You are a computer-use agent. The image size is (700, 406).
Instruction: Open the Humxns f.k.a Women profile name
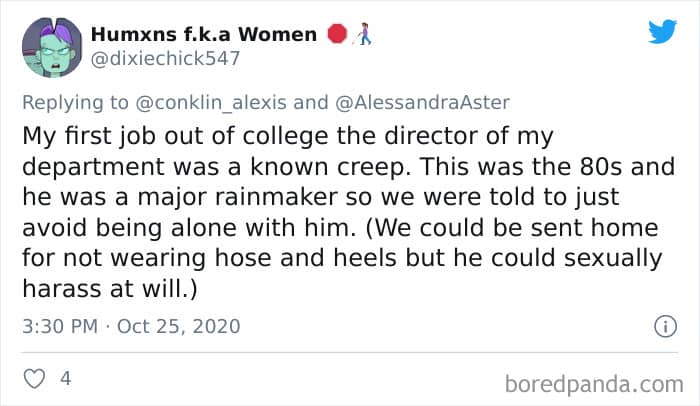(x=204, y=34)
